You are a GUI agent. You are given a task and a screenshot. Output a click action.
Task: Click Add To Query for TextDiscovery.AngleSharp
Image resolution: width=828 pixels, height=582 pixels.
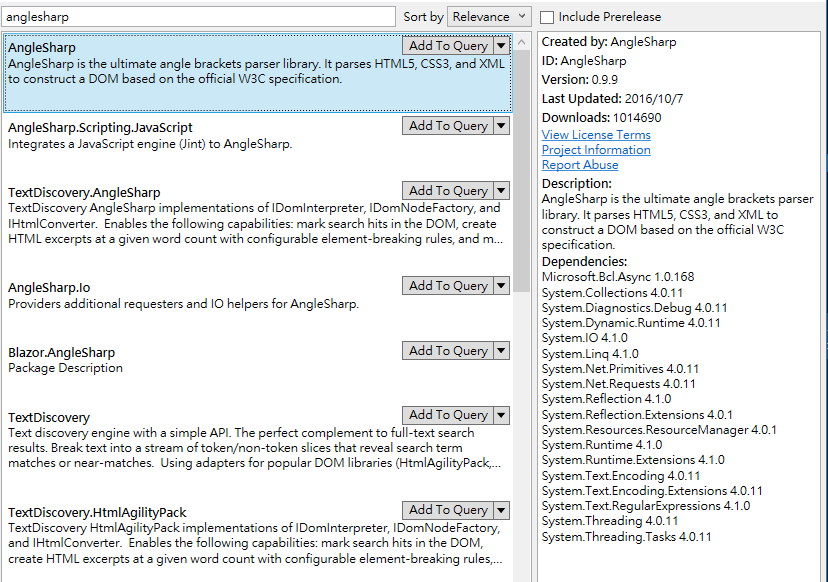[448, 190]
